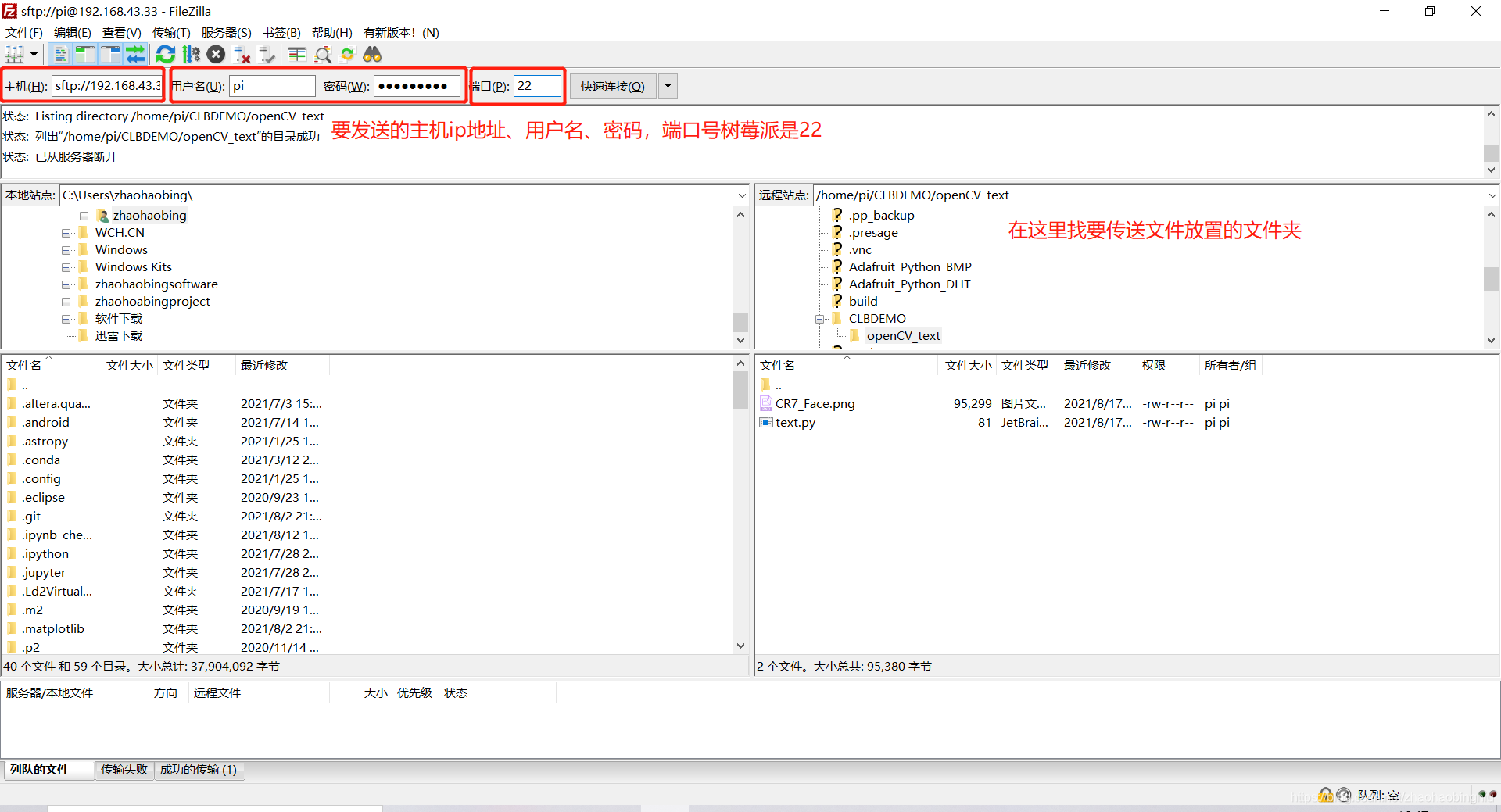Select the openCV_text remote folder
Viewport: 1501px width, 812px height.
tap(903, 336)
